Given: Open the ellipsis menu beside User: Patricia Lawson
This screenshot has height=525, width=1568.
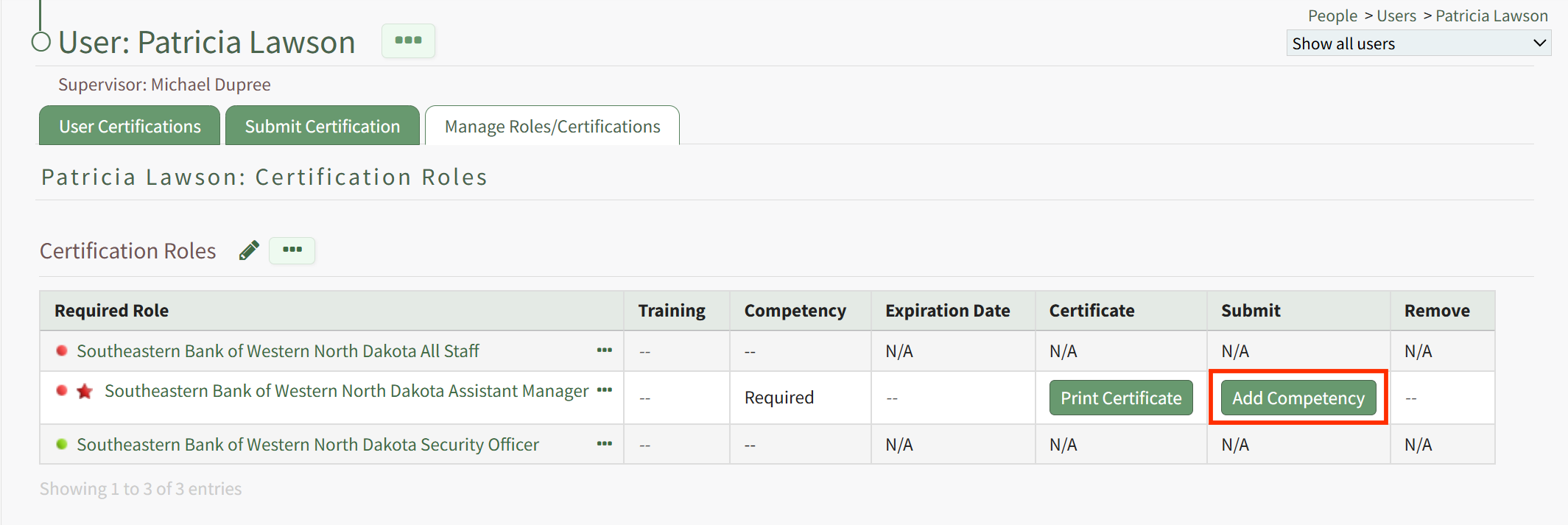Looking at the screenshot, I should click(408, 40).
